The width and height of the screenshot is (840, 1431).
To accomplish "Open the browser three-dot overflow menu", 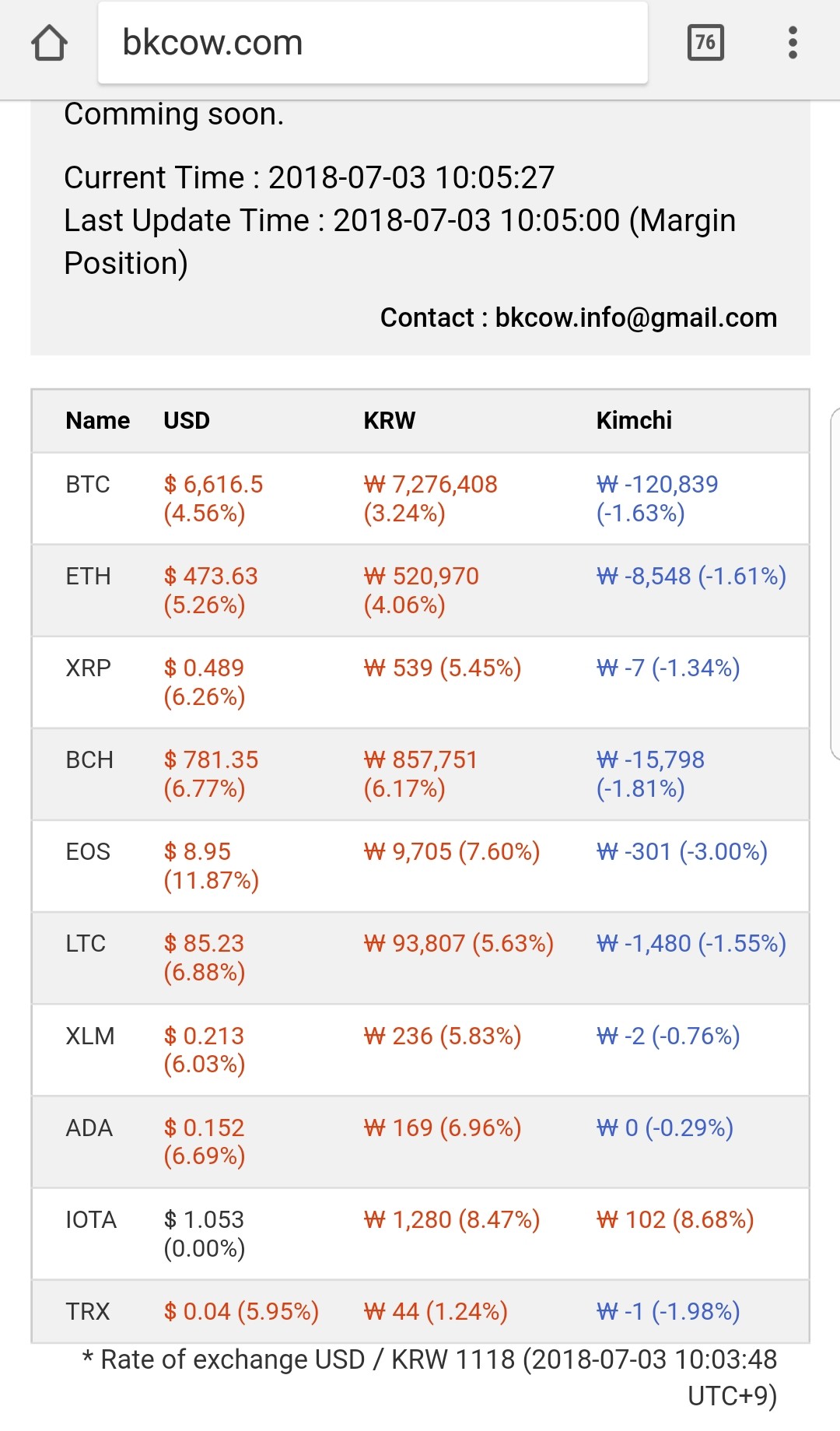I will pyautogui.click(x=793, y=43).
